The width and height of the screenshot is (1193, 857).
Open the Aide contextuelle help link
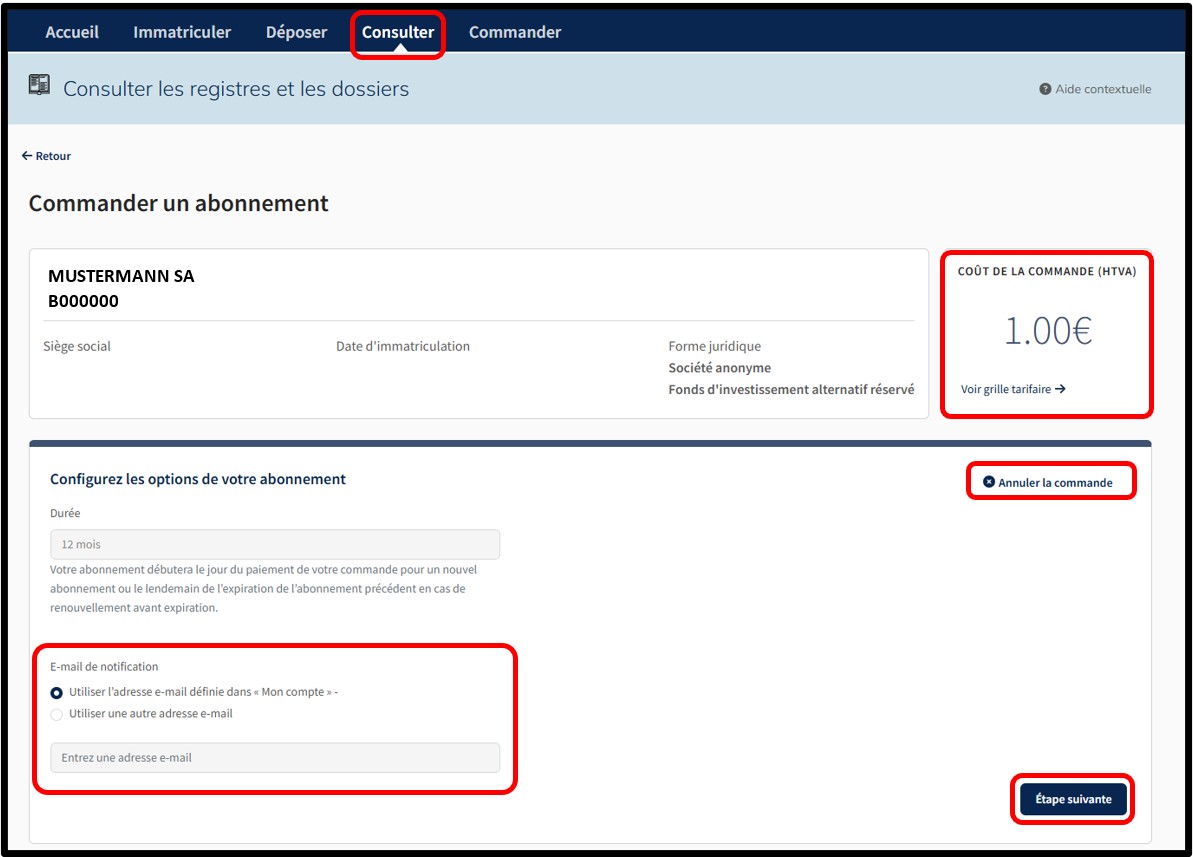click(1103, 89)
